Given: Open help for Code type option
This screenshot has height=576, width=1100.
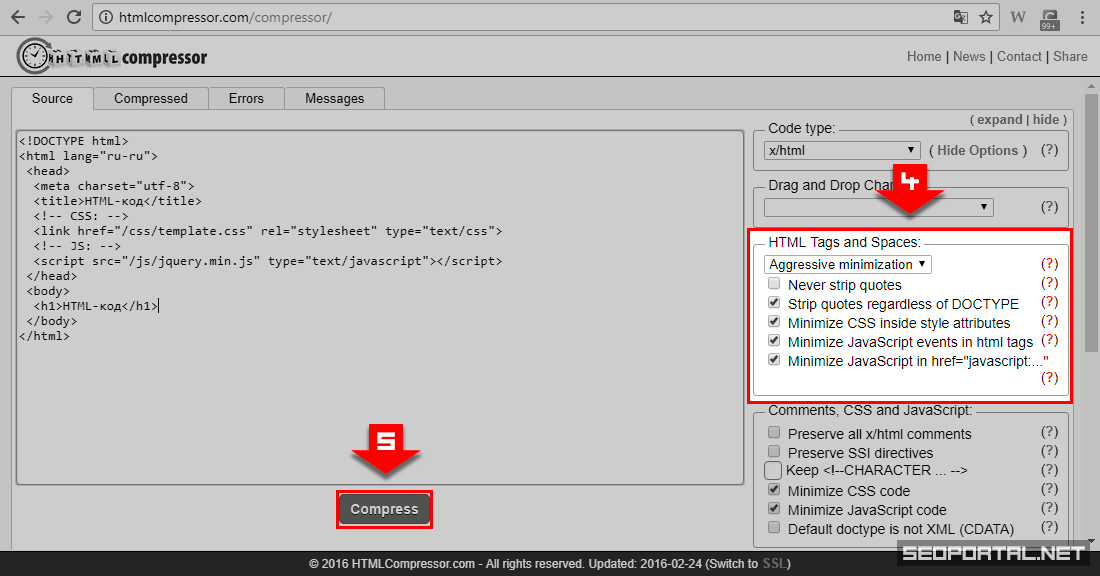Looking at the screenshot, I should coord(1049,150).
